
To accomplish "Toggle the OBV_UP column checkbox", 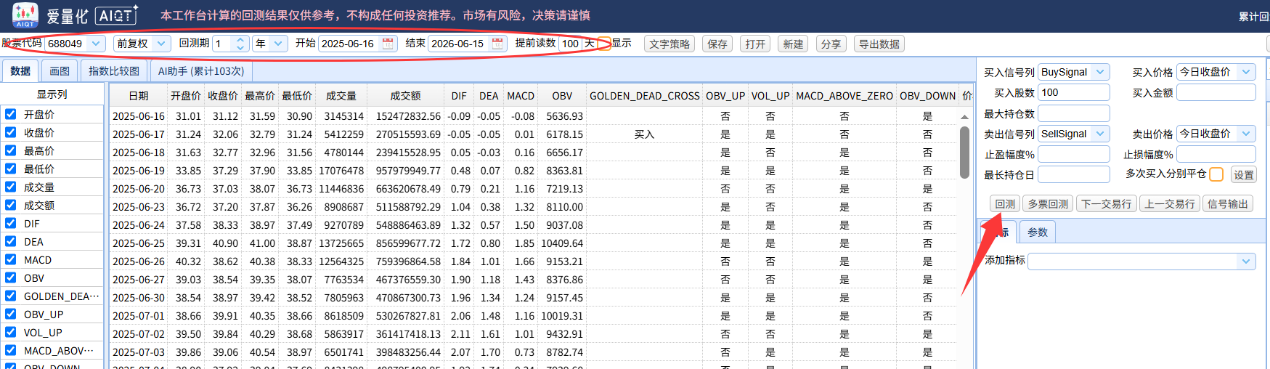I will click(11, 314).
